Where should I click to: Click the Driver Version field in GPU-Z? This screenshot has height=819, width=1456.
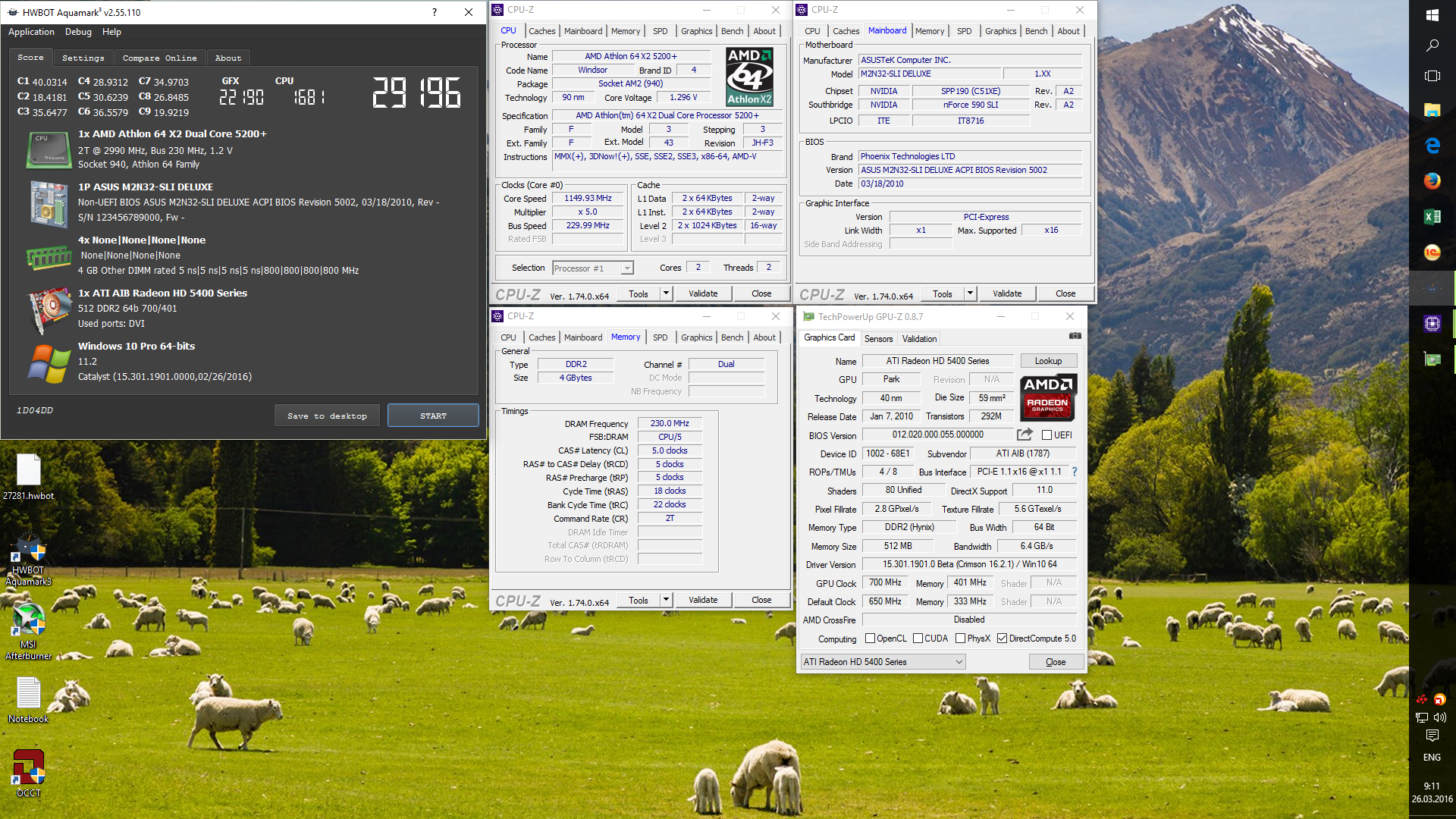(969, 564)
